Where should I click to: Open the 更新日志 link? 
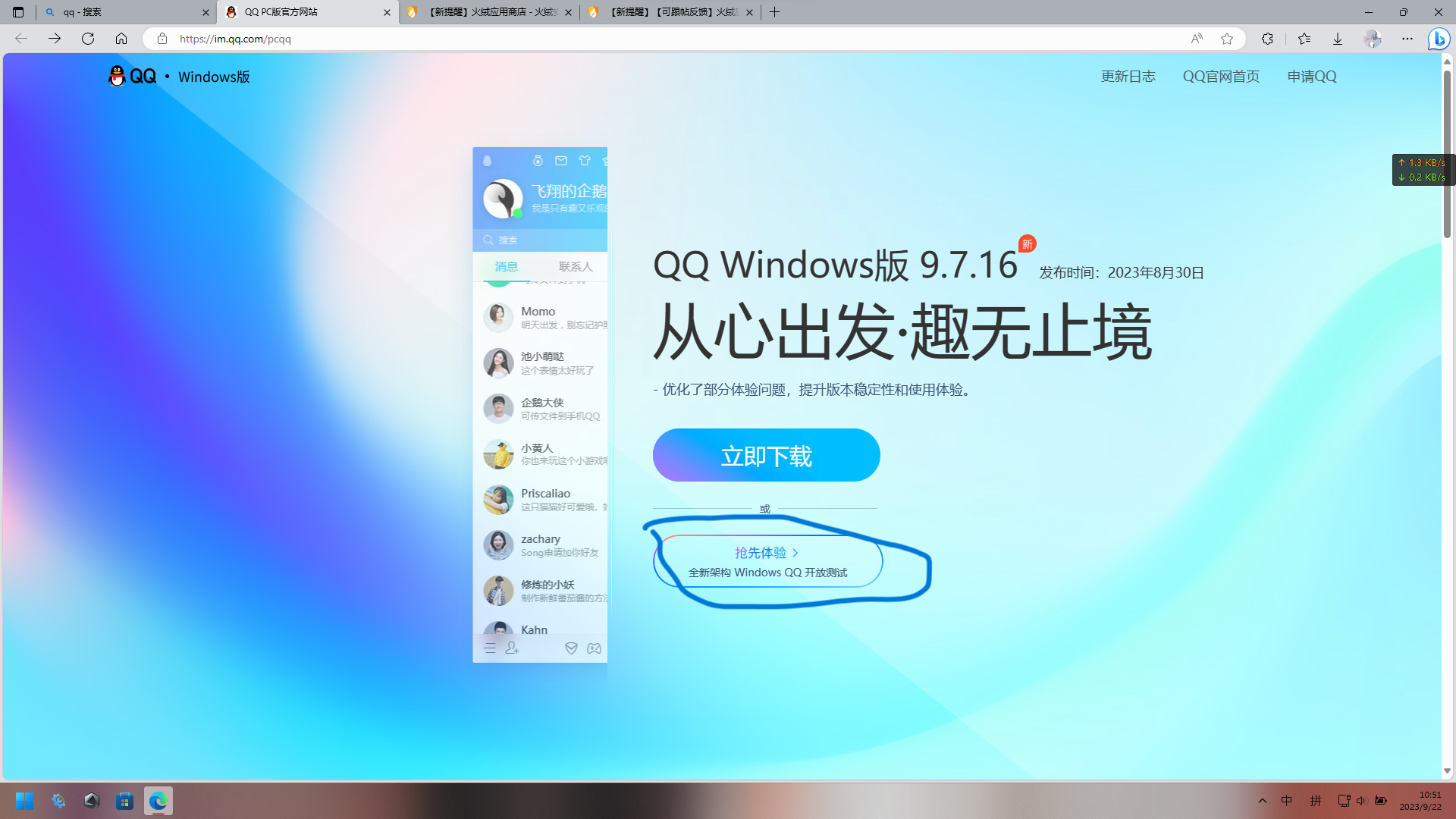(x=1128, y=77)
